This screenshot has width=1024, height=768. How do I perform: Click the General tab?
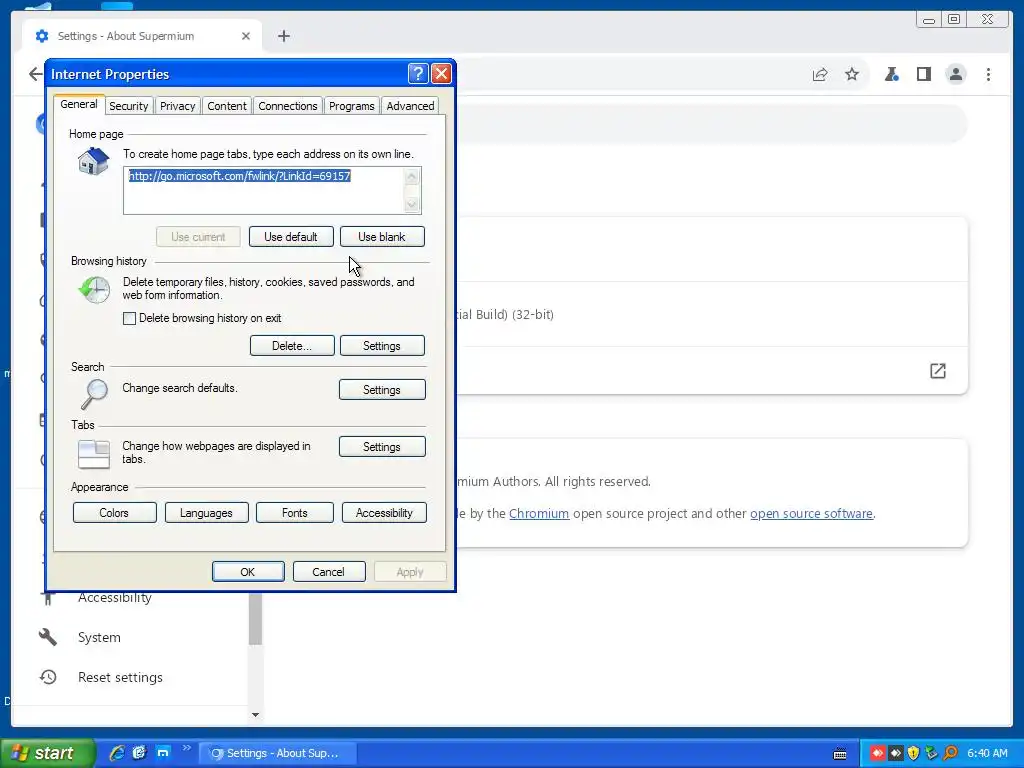tap(78, 104)
